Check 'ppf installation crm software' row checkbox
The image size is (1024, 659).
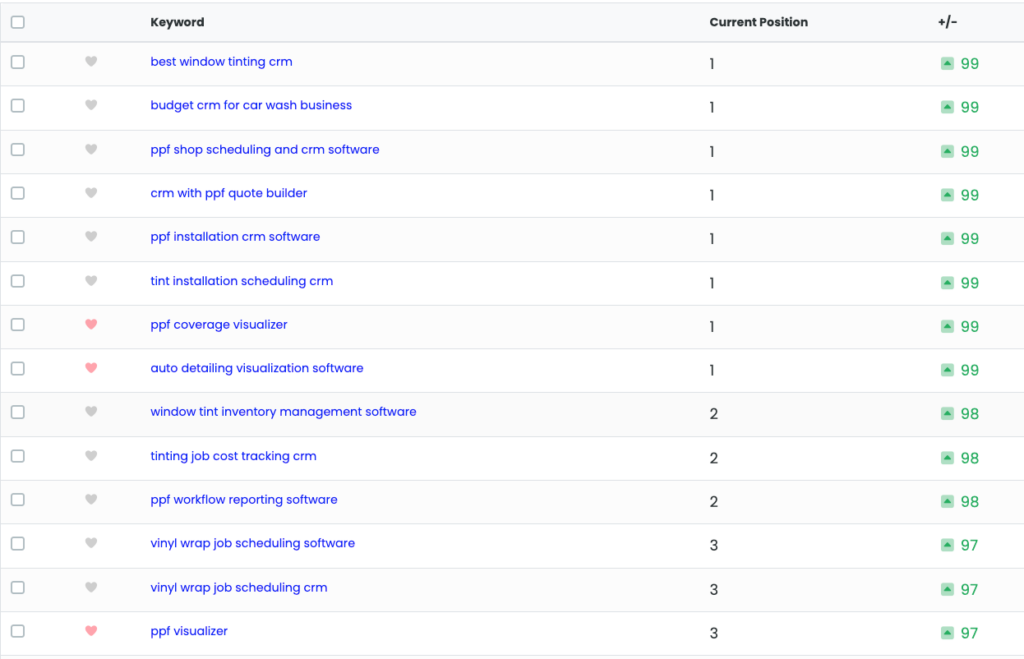point(18,237)
